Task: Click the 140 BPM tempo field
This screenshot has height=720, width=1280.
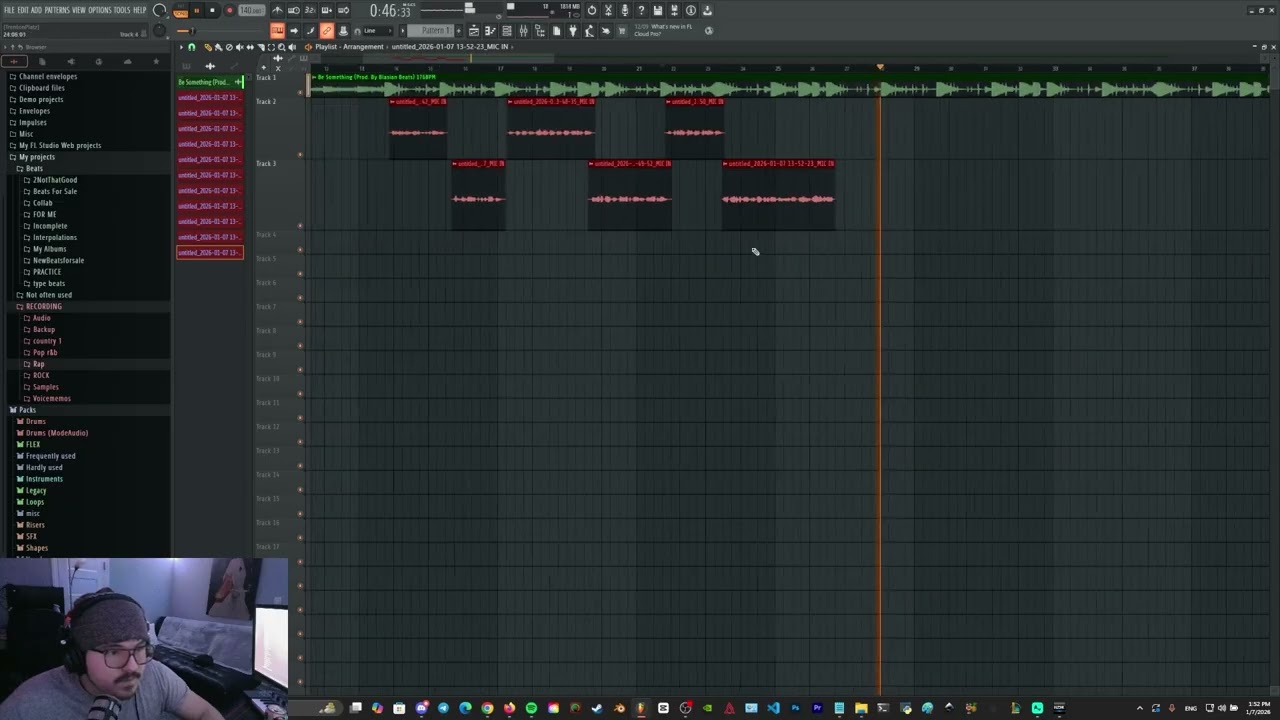Action: (x=252, y=10)
